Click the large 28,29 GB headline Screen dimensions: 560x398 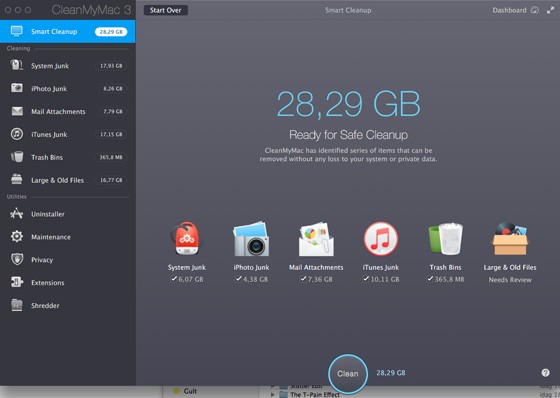(x=348, y=104)
